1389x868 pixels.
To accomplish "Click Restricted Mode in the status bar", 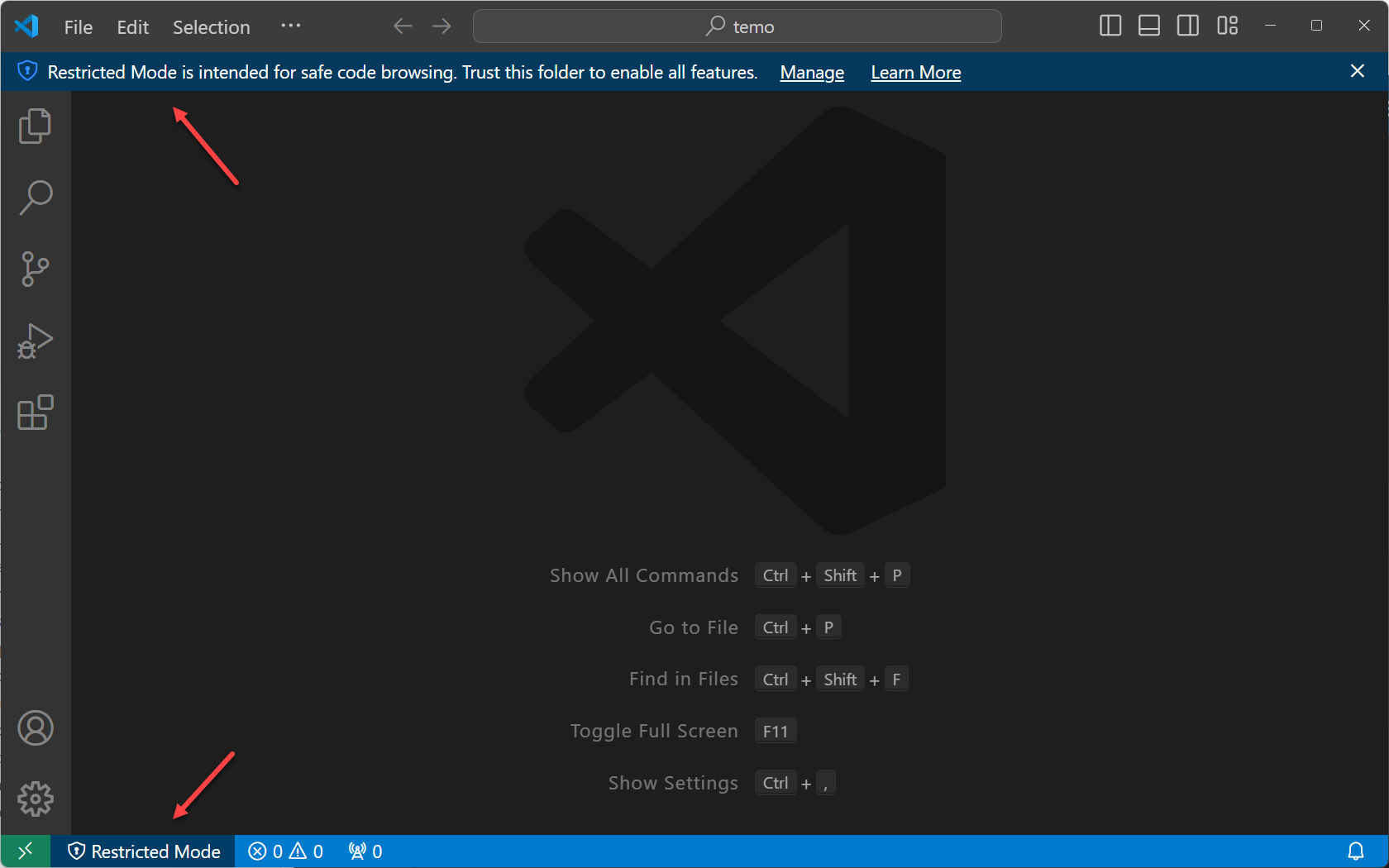I will point(143,851).
